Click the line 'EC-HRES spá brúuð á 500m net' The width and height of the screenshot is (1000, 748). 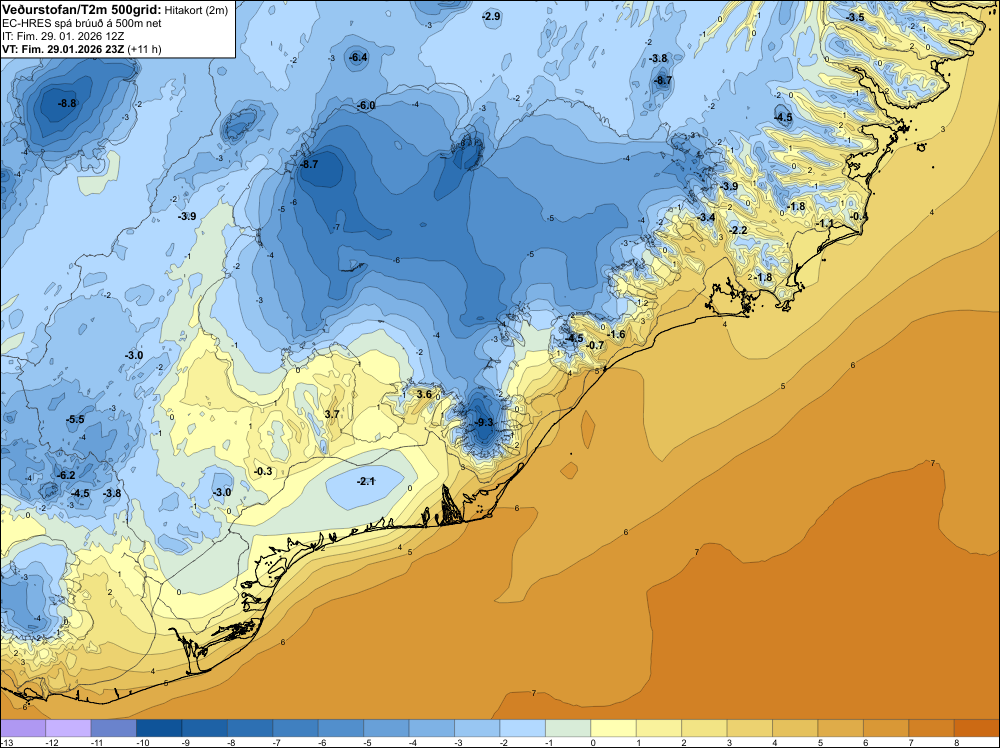click(82, 23)
